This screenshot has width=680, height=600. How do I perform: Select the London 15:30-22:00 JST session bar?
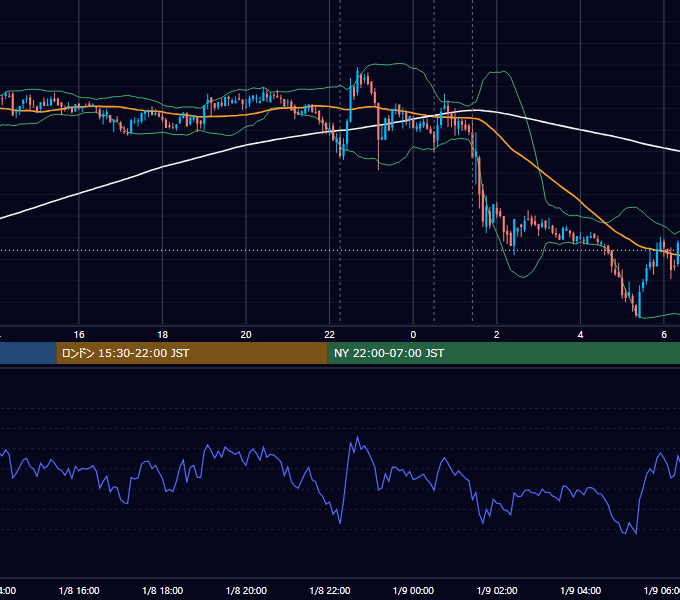click(x=192, y=353)
